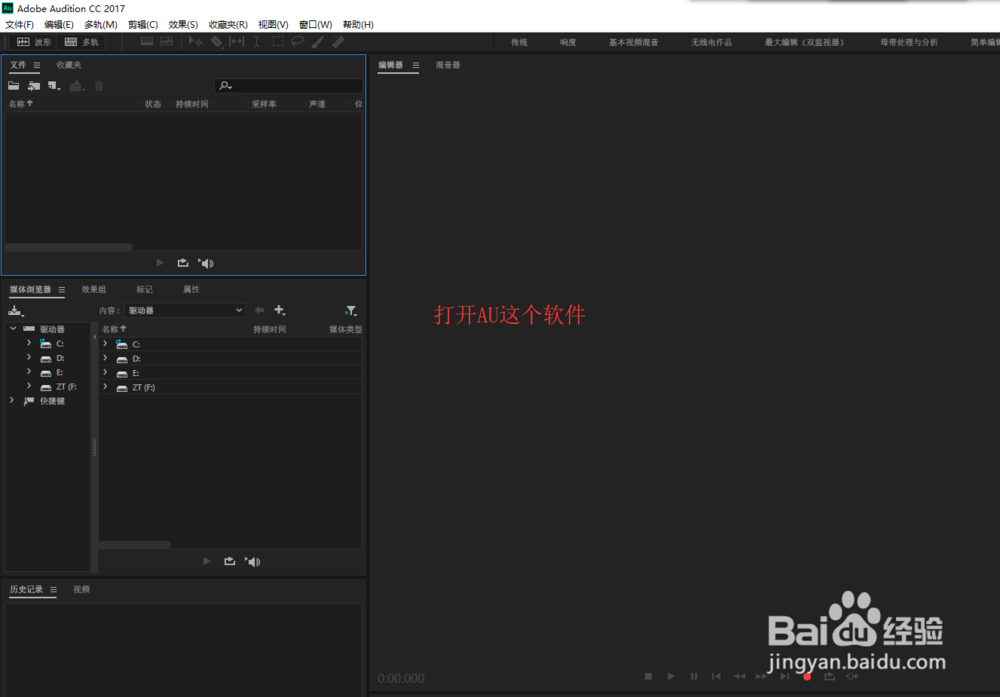Open the 媒体浏览器 panel menu icon

pyautogui.click(x=62, y=290)
